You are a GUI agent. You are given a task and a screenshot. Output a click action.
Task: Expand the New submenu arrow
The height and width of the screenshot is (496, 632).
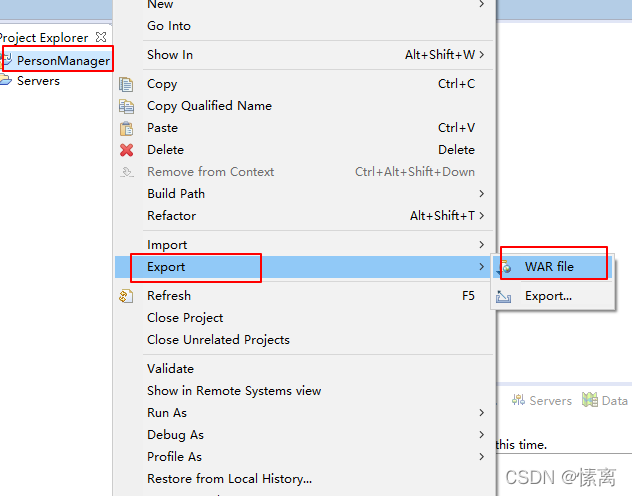(x=482, y=4)
